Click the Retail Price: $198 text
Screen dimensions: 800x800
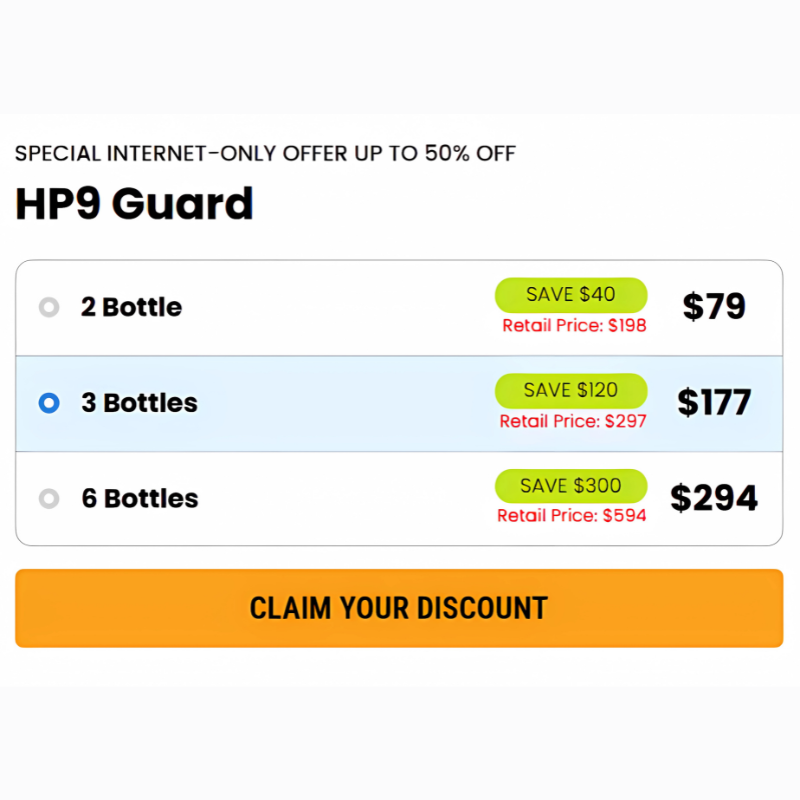(x=574, y=326)
